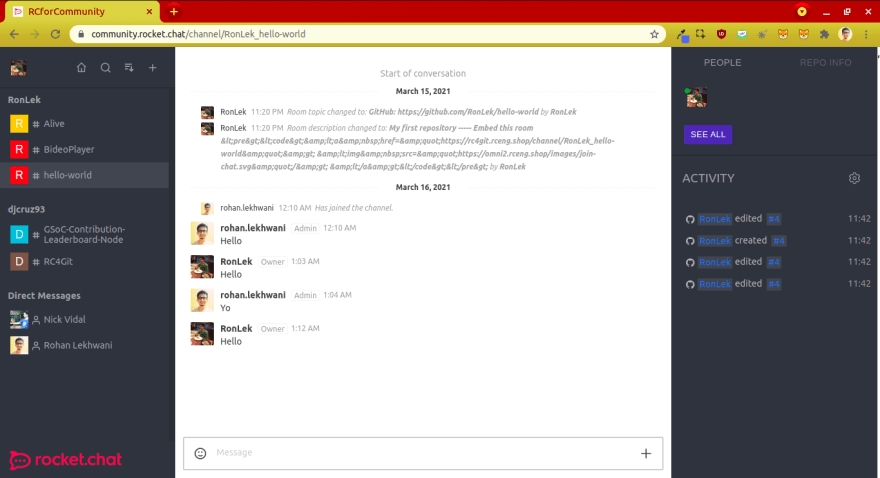Open the extensions puzzle icon
The image size is (880, 478).
[x=824, y=34]
